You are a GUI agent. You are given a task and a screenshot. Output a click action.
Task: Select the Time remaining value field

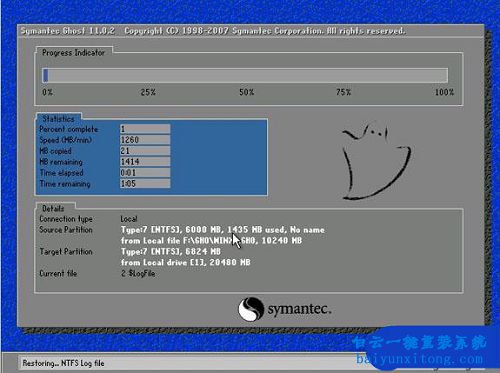tap(145, 183)
